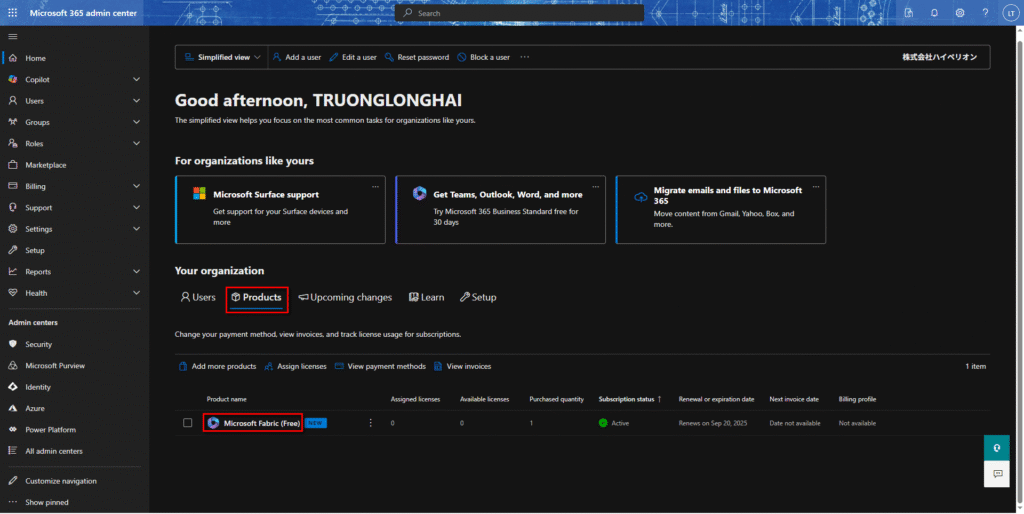The width and height of the screenshot is (1024, 514).
Task: Switch to the Products tab
Action: [x=256, y=297]
